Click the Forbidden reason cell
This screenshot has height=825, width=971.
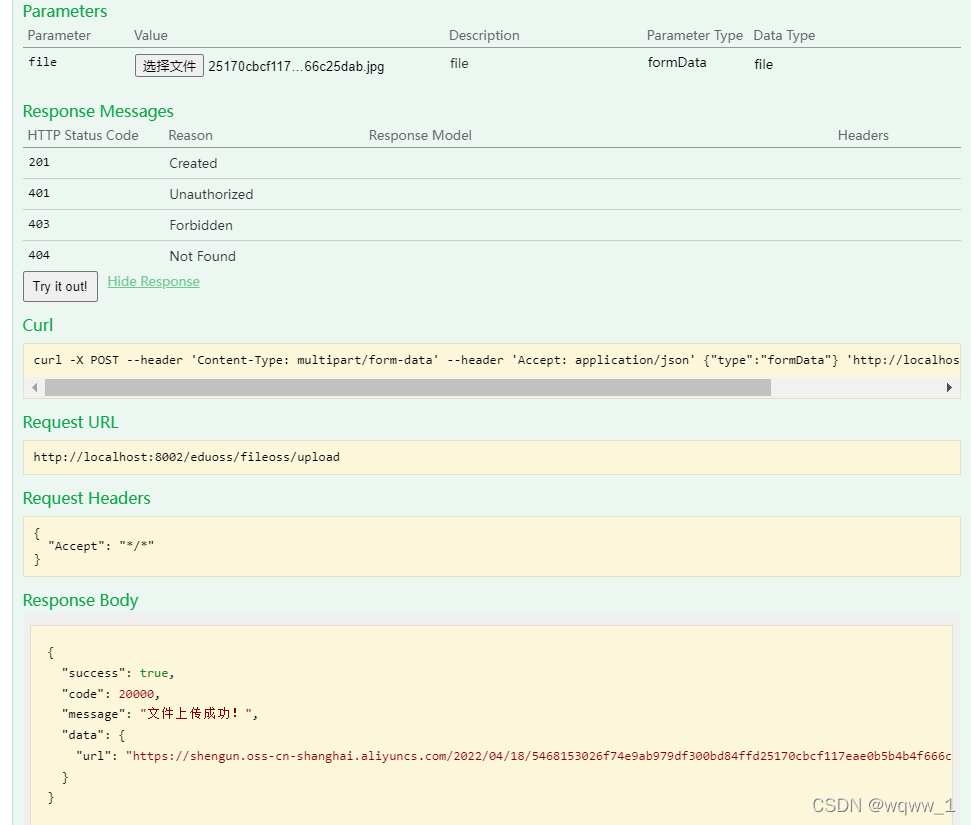click(201, 225)
